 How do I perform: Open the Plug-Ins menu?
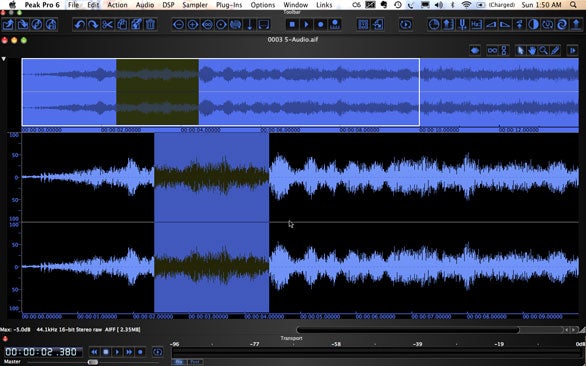tap(229, 5)
